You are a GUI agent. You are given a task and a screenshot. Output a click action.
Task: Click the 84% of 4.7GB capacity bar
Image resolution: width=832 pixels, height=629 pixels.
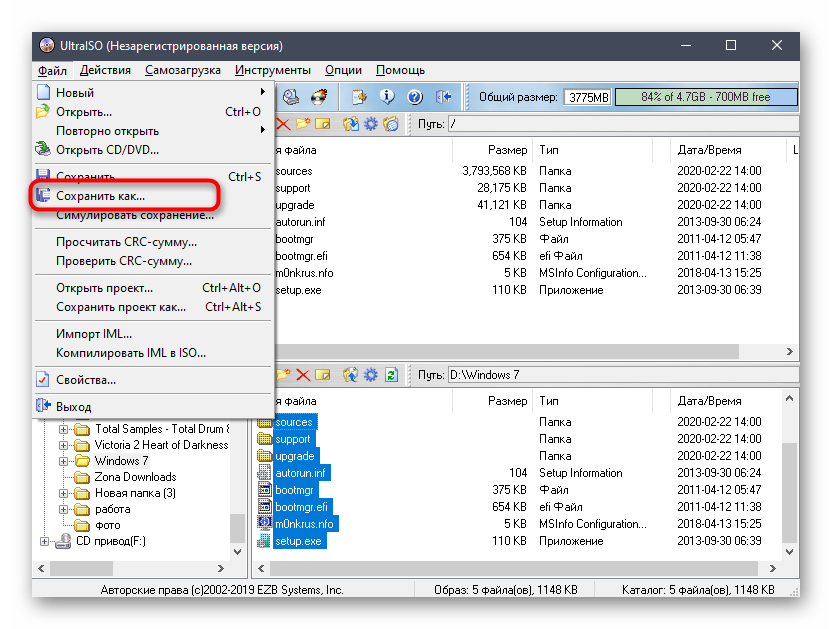706,97
